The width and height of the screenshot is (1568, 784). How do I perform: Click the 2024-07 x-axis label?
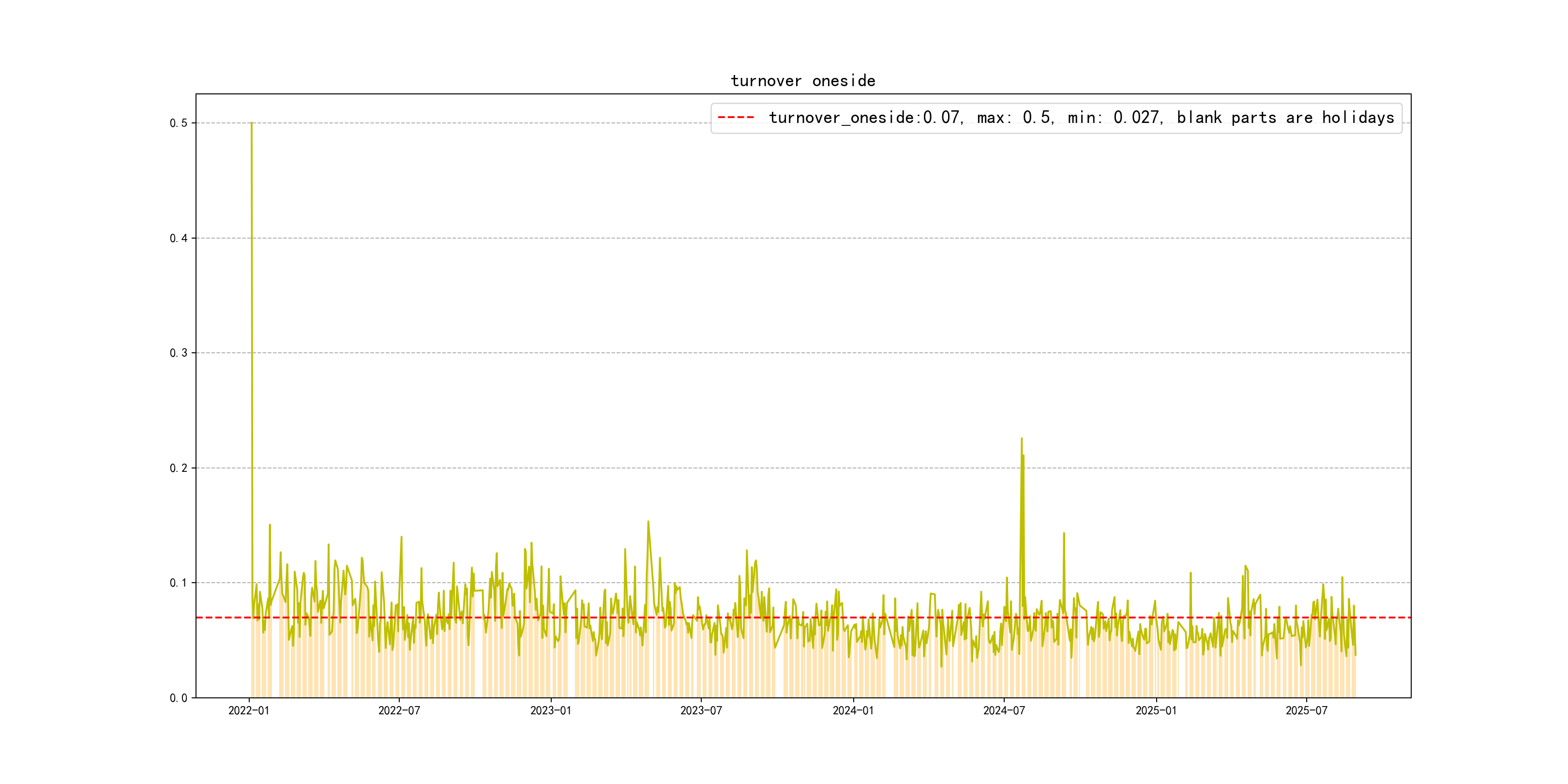[1004, 710]
